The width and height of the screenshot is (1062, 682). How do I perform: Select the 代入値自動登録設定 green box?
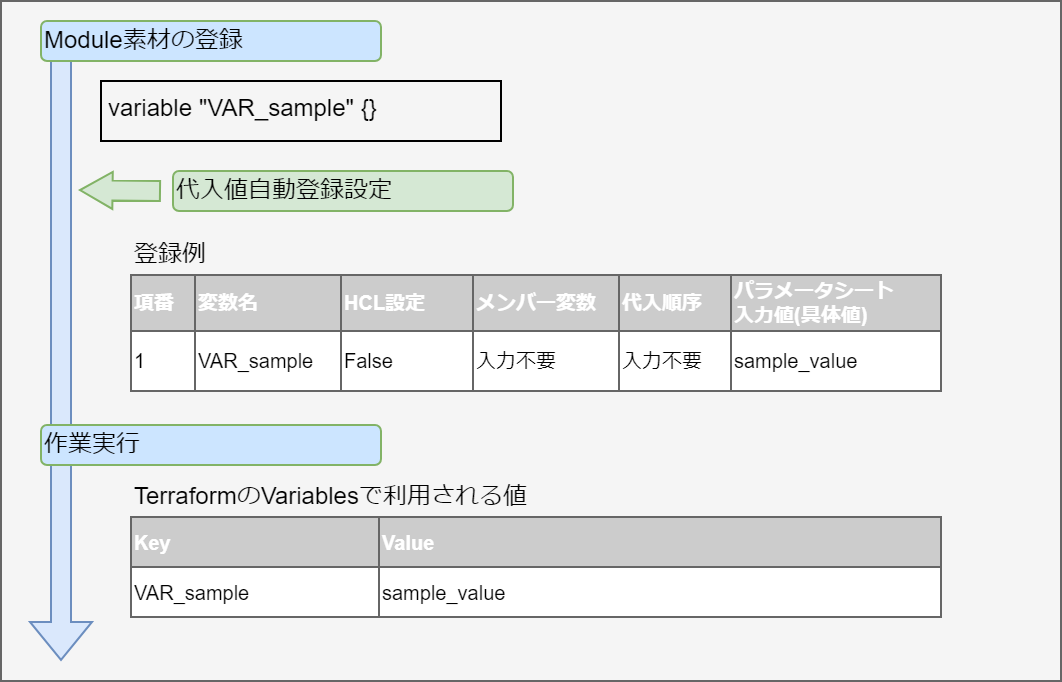tap(342, 190)
